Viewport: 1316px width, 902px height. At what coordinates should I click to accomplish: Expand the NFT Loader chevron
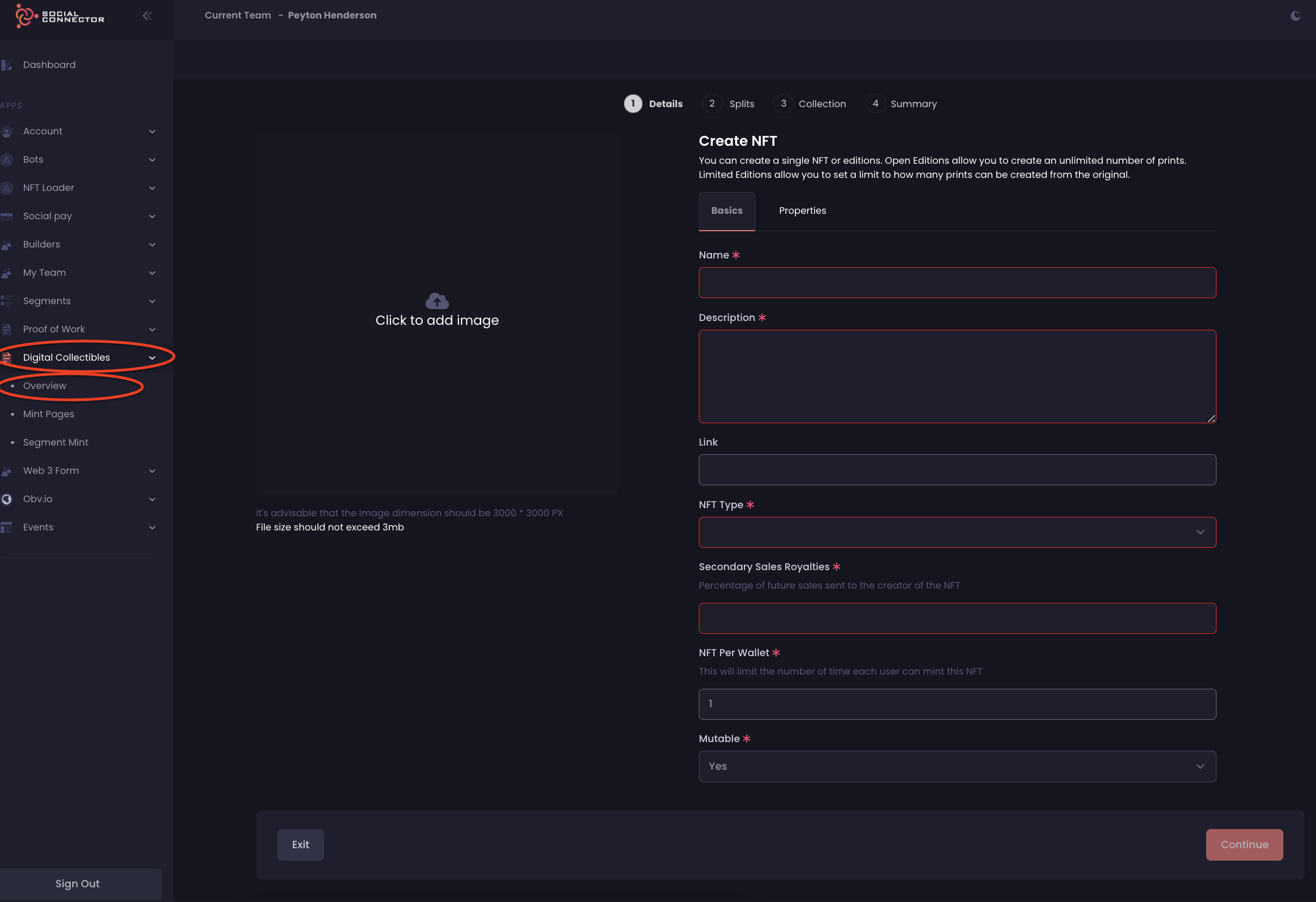152,188
